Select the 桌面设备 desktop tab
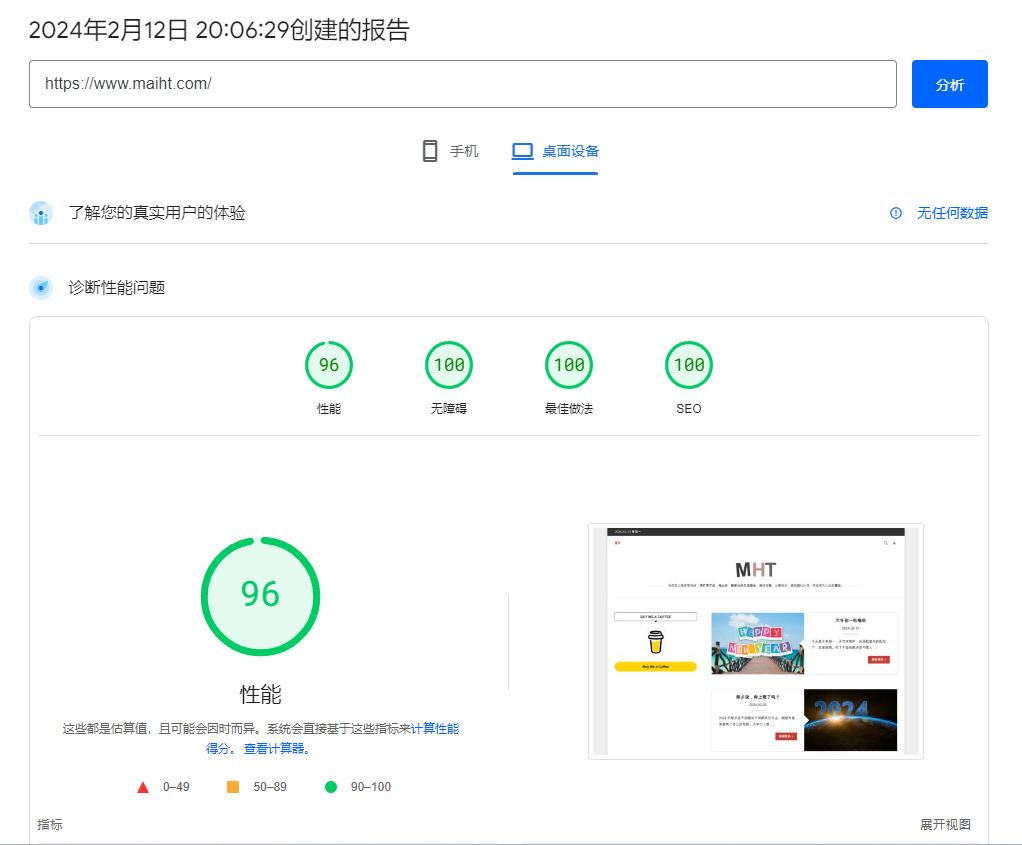 [x=555, y=151]
